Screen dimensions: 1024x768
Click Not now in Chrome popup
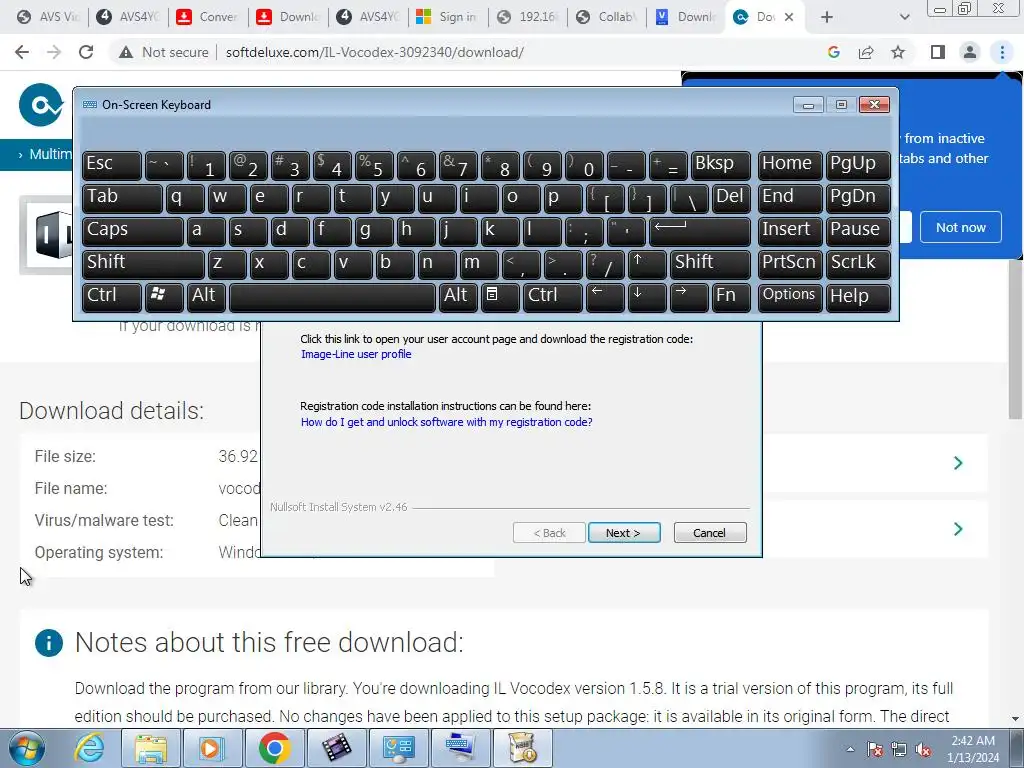click(x=961, y=227)
